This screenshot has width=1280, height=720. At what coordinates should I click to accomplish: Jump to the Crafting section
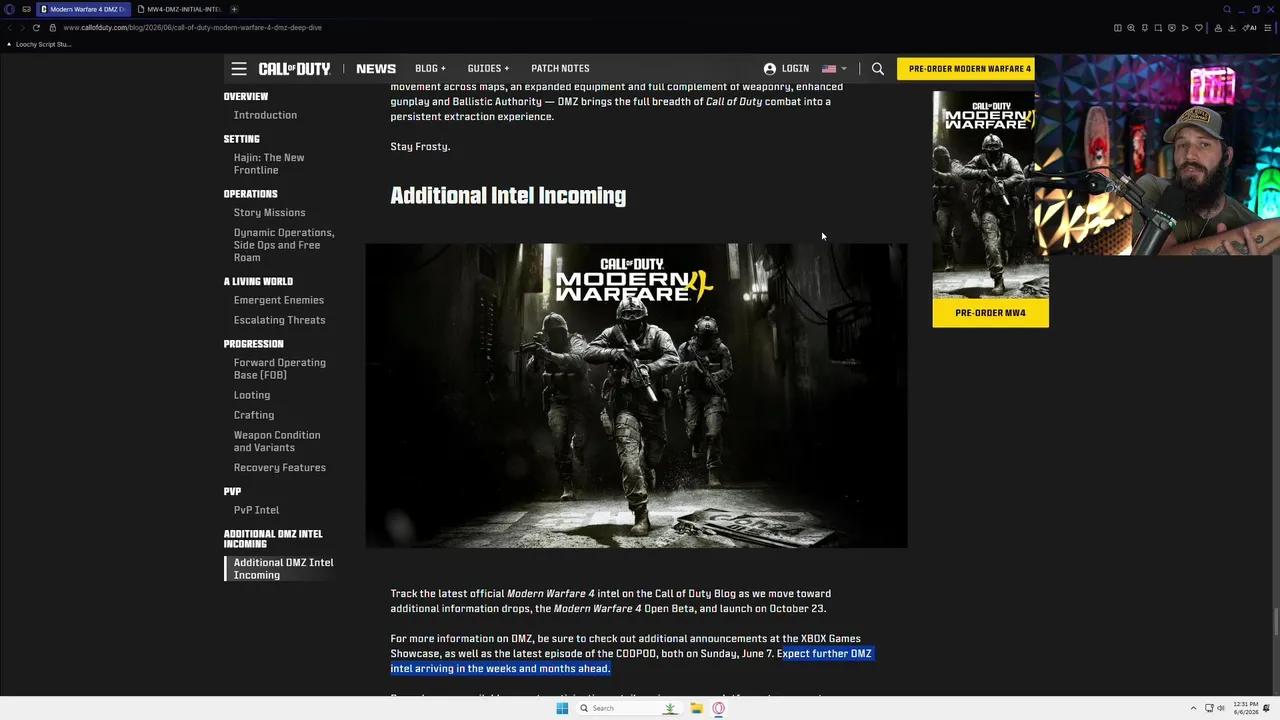point(254,415)
